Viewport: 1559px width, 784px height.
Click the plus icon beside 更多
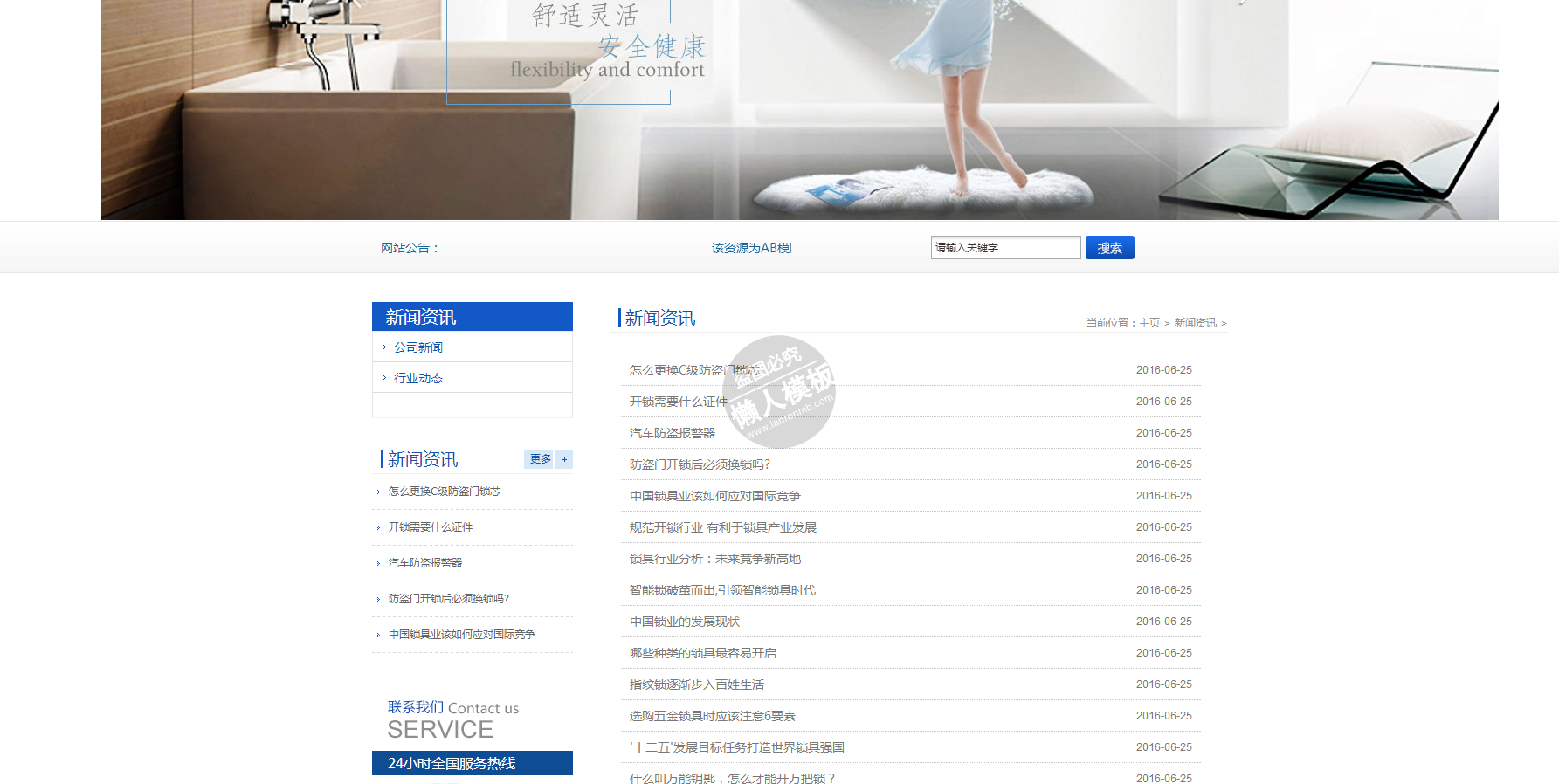coord(564,459)
